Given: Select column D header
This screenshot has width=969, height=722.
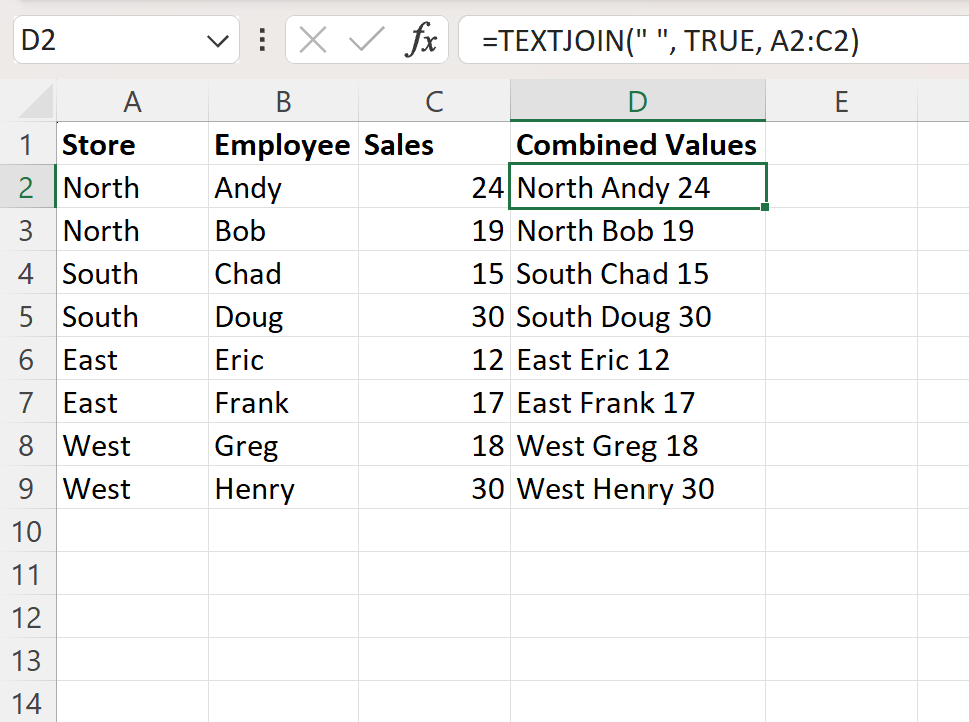Looking at the screenshot, I should tap(638, 101).
